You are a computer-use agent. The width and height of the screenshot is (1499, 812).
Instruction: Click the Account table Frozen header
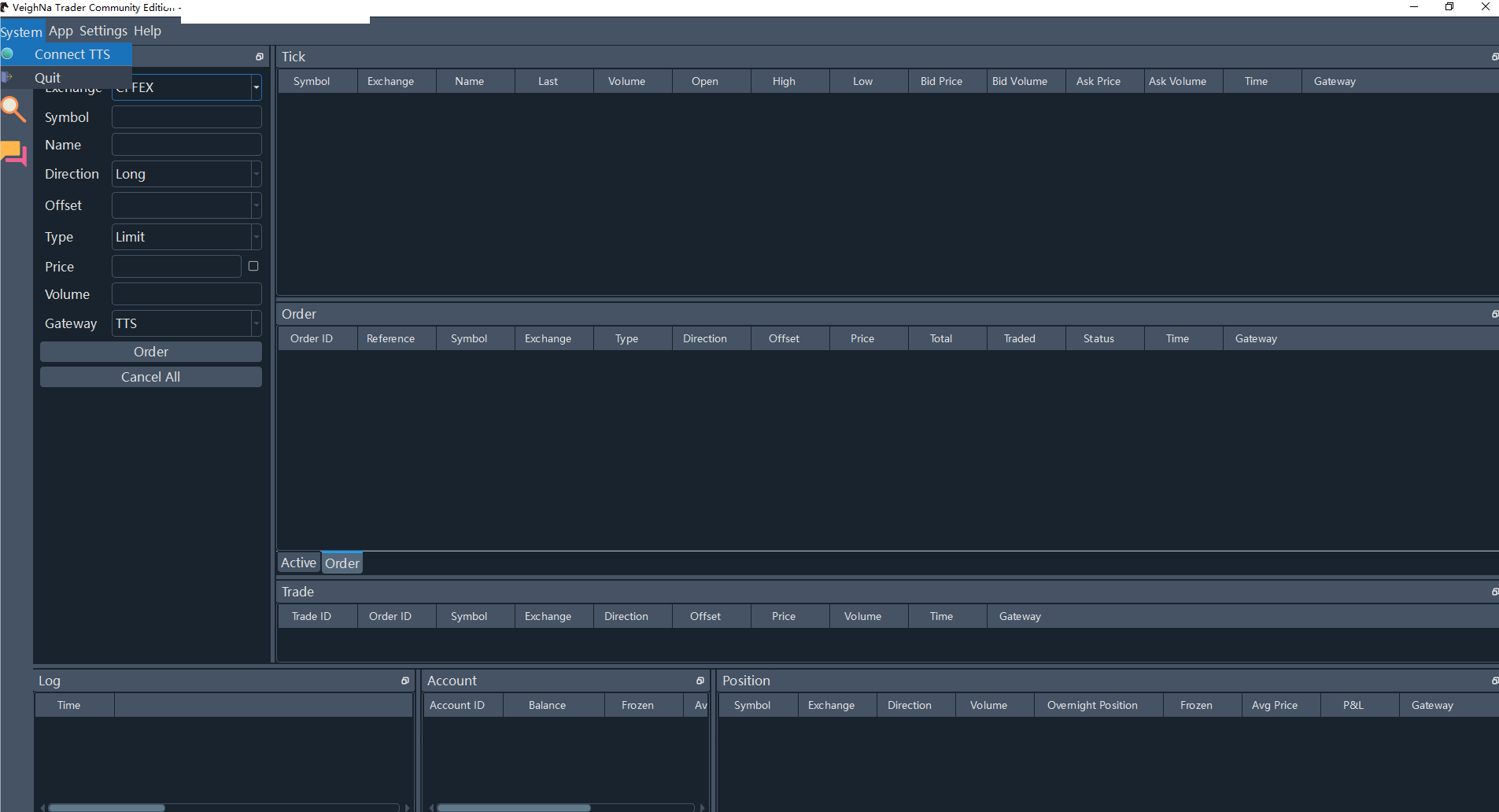coord(644,705)
